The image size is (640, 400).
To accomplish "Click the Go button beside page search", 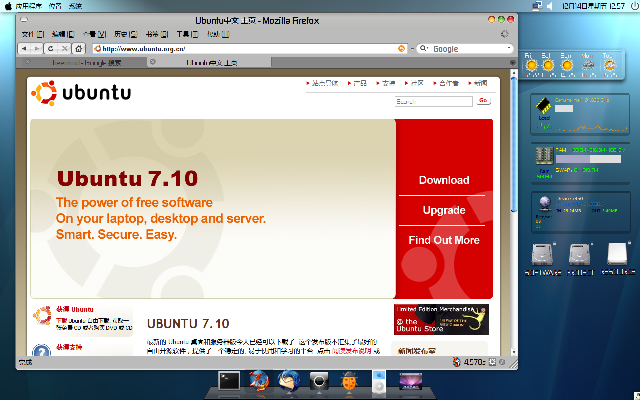I will point(483,100).
